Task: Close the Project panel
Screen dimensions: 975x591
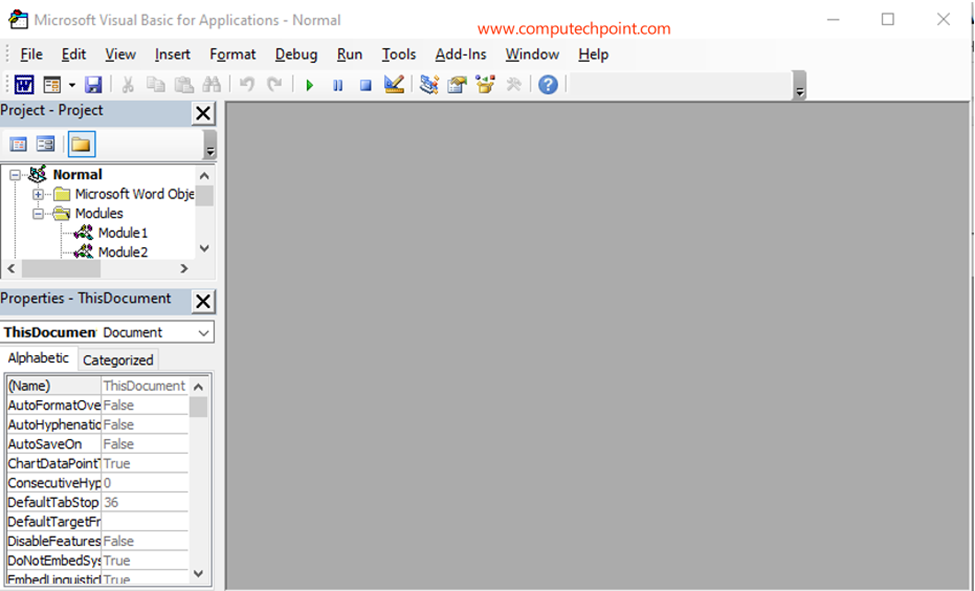Action: tap(203, 113)
